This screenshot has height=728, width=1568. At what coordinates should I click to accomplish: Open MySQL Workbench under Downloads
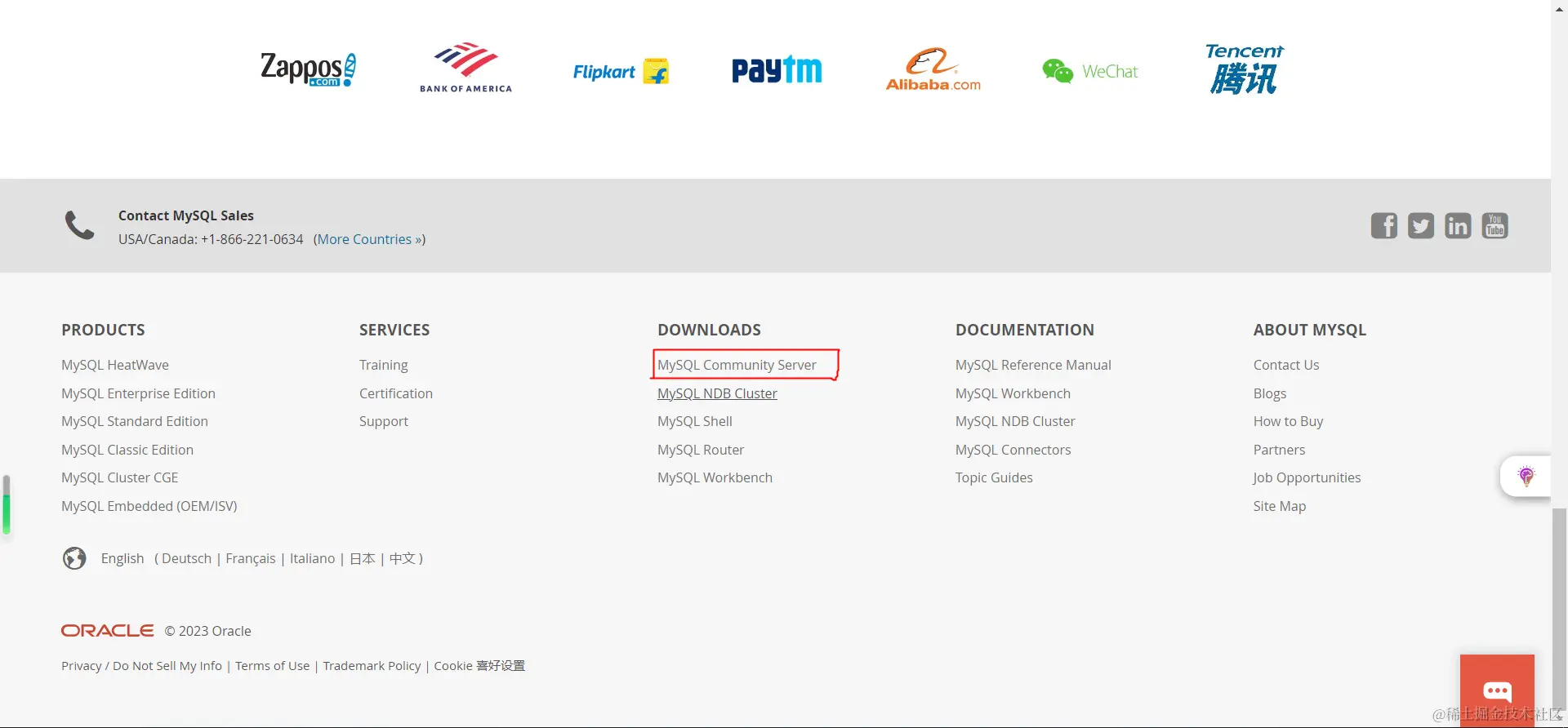(x=715, y=477)
